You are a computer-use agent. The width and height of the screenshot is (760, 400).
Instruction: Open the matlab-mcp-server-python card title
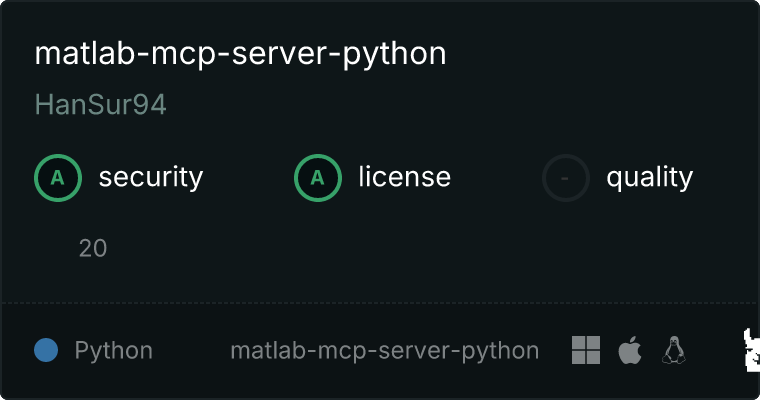point(240,54)
